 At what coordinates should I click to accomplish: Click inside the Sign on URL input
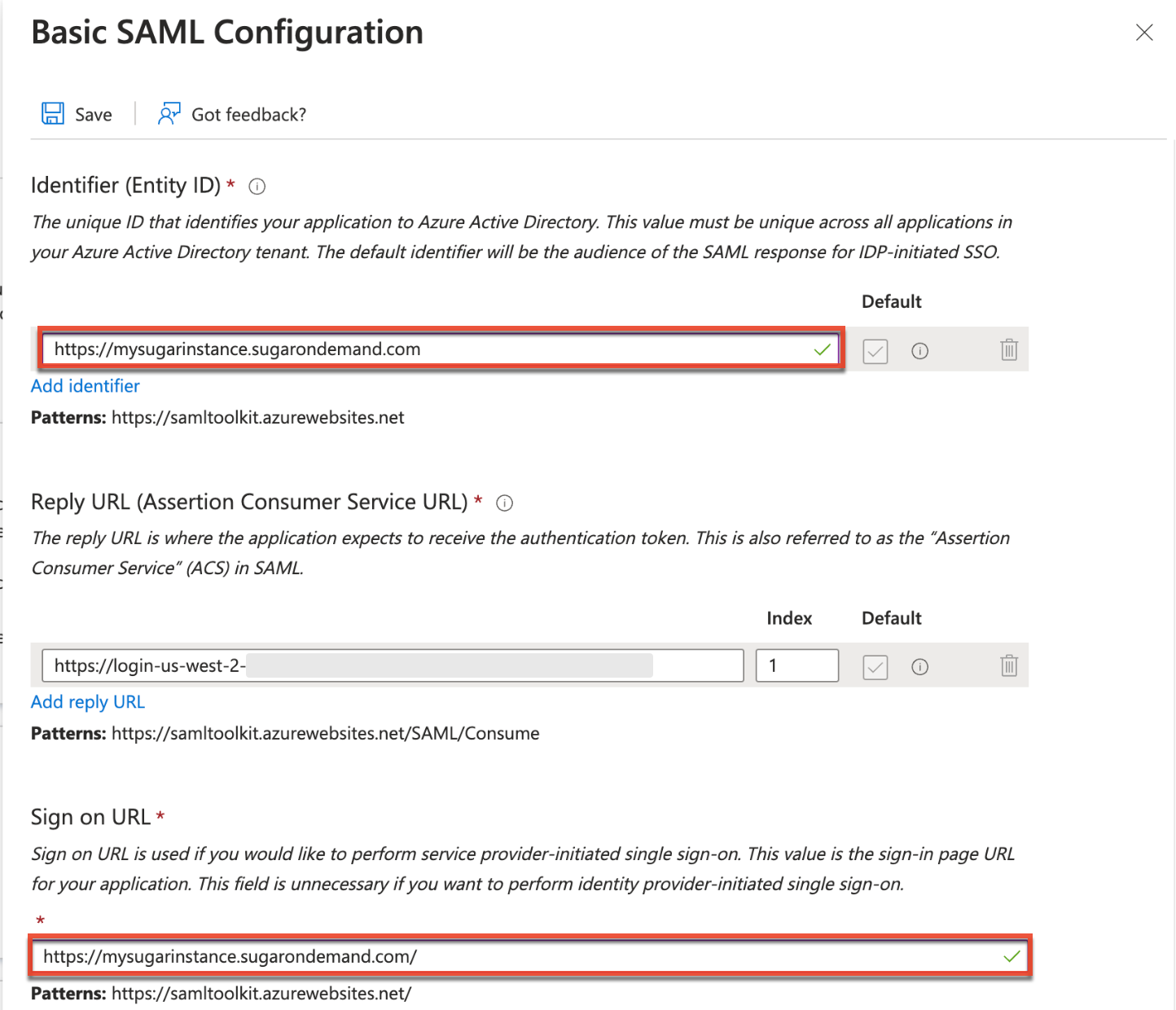pyautogui.click(x=407, y=957)
